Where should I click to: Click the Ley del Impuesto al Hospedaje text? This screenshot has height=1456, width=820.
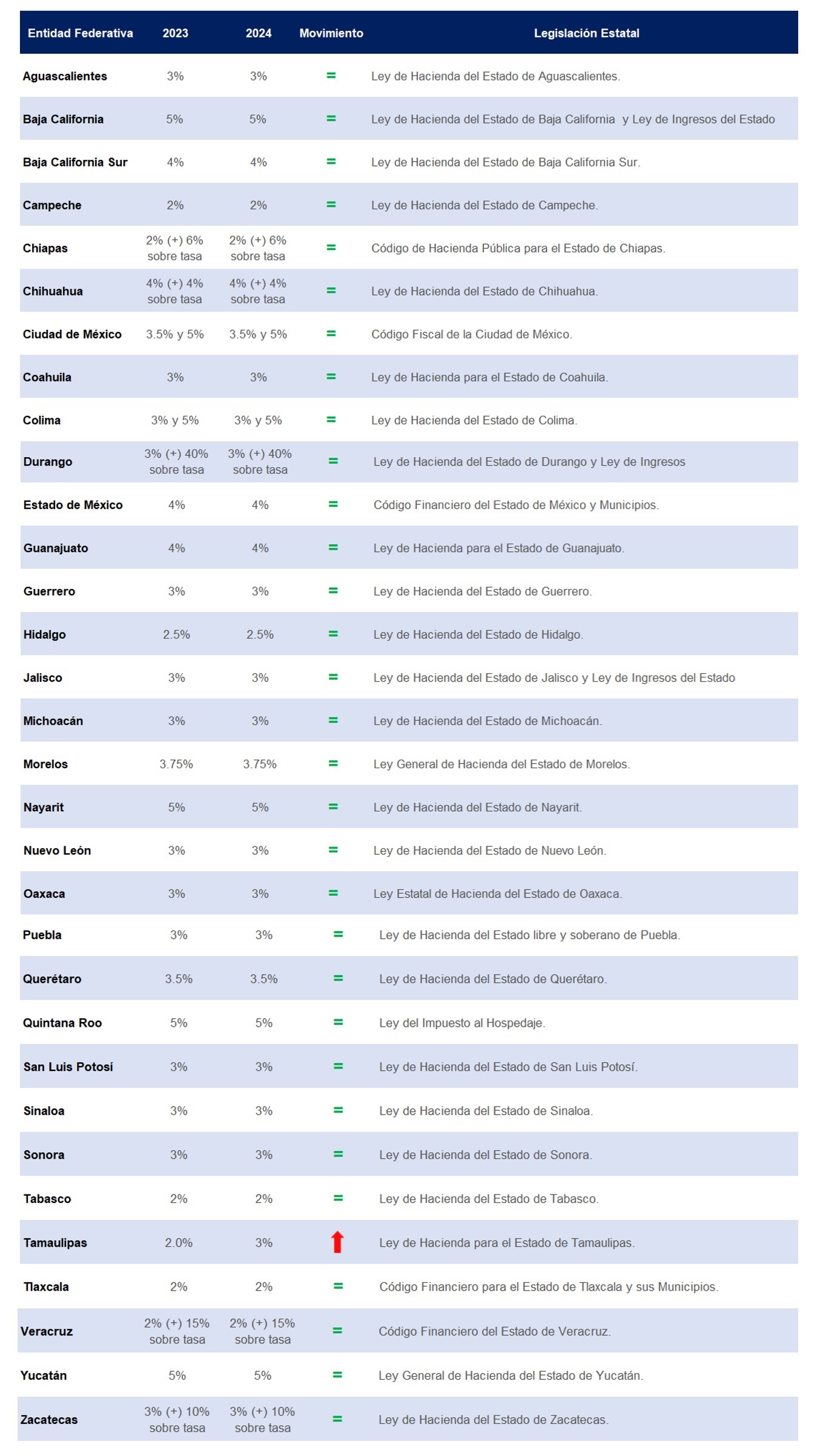462,1023
